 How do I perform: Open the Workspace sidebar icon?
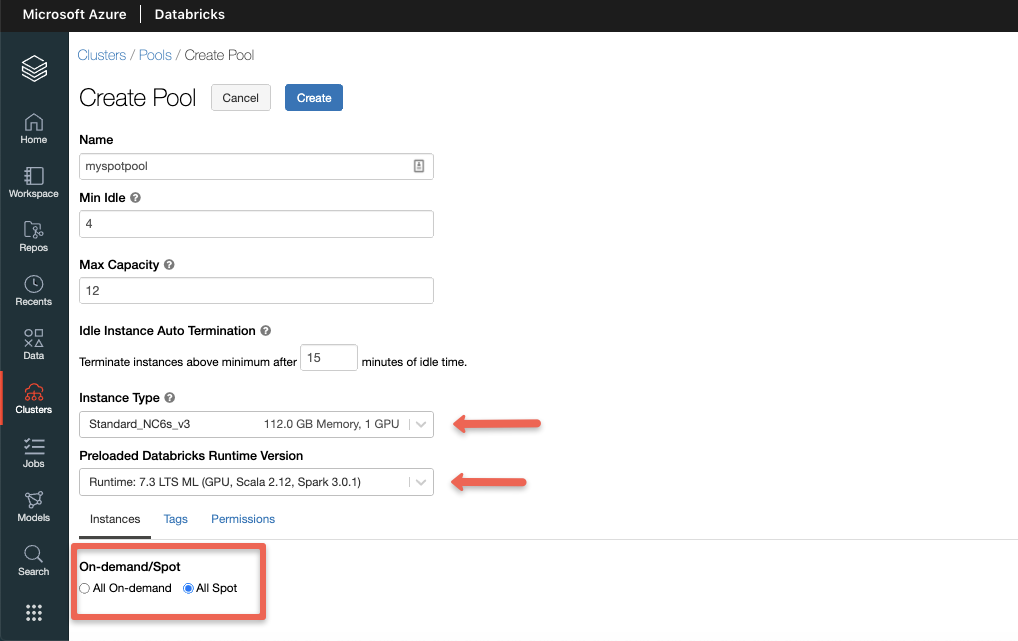click(x=34, y=182)
